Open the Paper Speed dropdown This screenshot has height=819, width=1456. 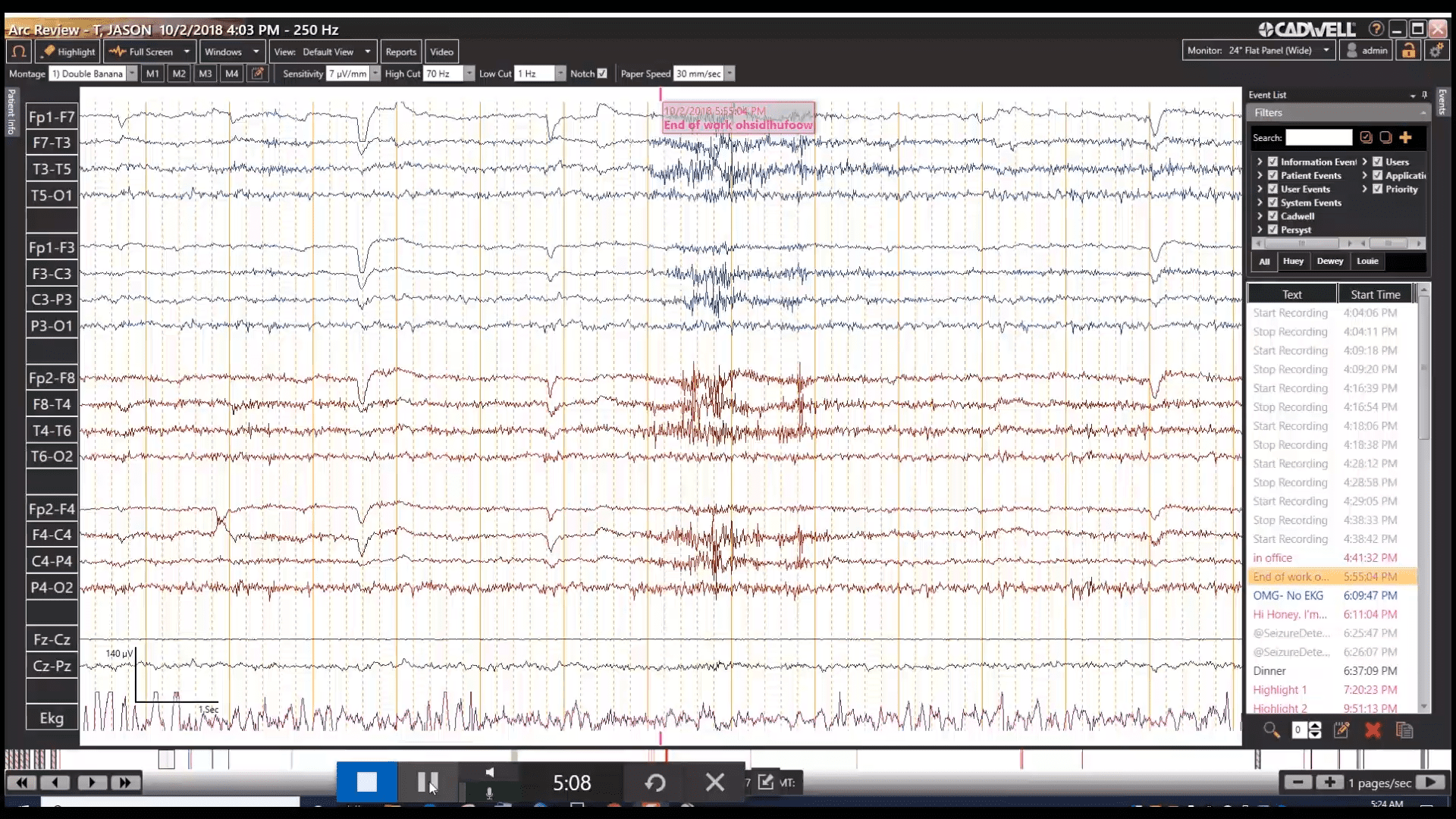click(x=730, y=74)
